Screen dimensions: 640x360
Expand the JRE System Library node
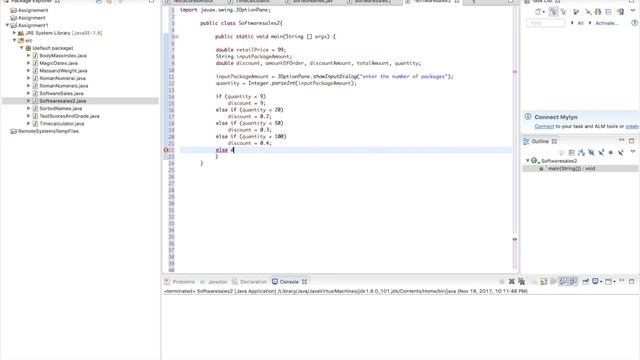point(14,33)
